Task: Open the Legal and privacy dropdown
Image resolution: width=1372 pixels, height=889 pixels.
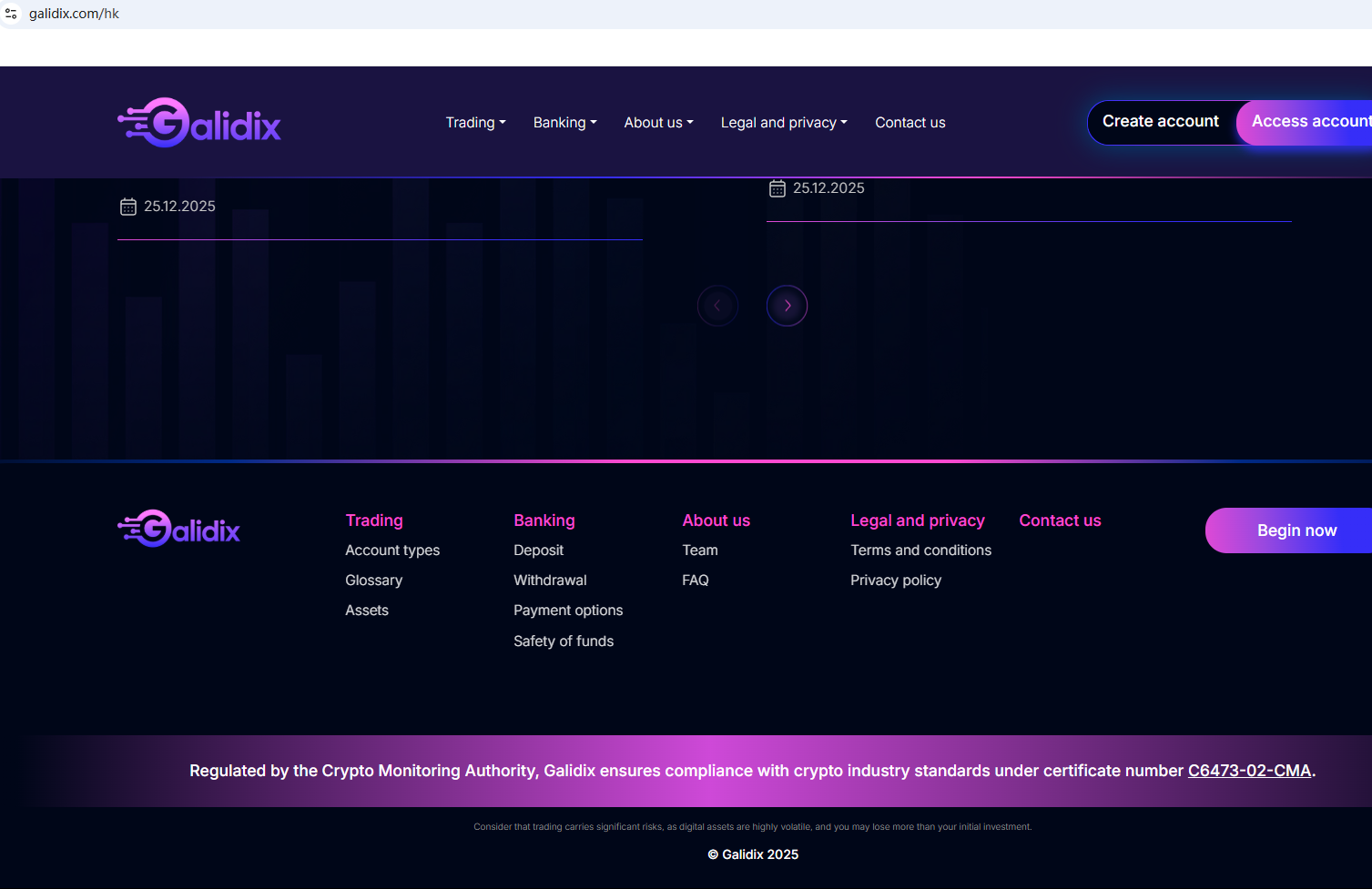Action: pyautogui.click(x=783, y=123)
